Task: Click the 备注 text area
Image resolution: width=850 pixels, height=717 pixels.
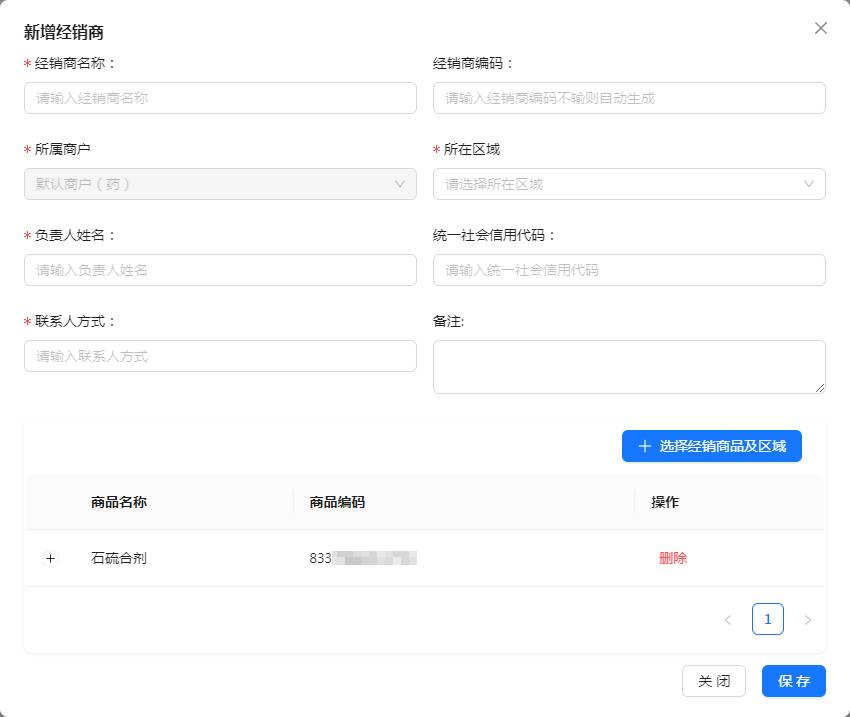Action: click(629, 367)
